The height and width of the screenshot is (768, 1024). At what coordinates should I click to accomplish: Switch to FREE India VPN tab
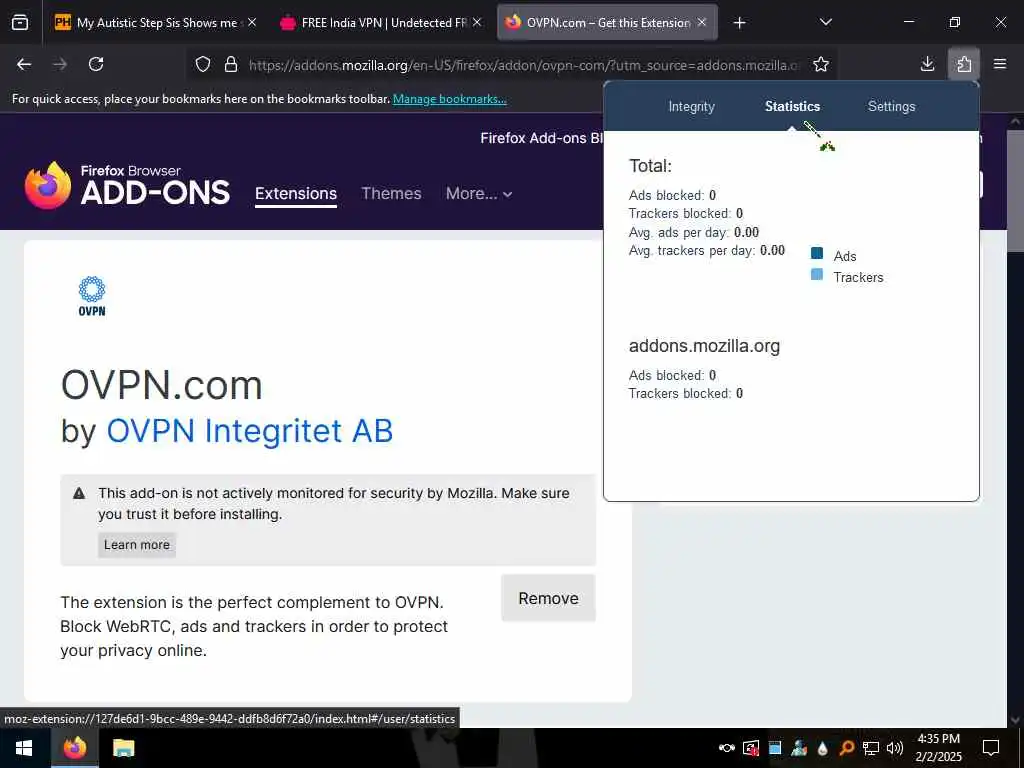coord(383,23)
